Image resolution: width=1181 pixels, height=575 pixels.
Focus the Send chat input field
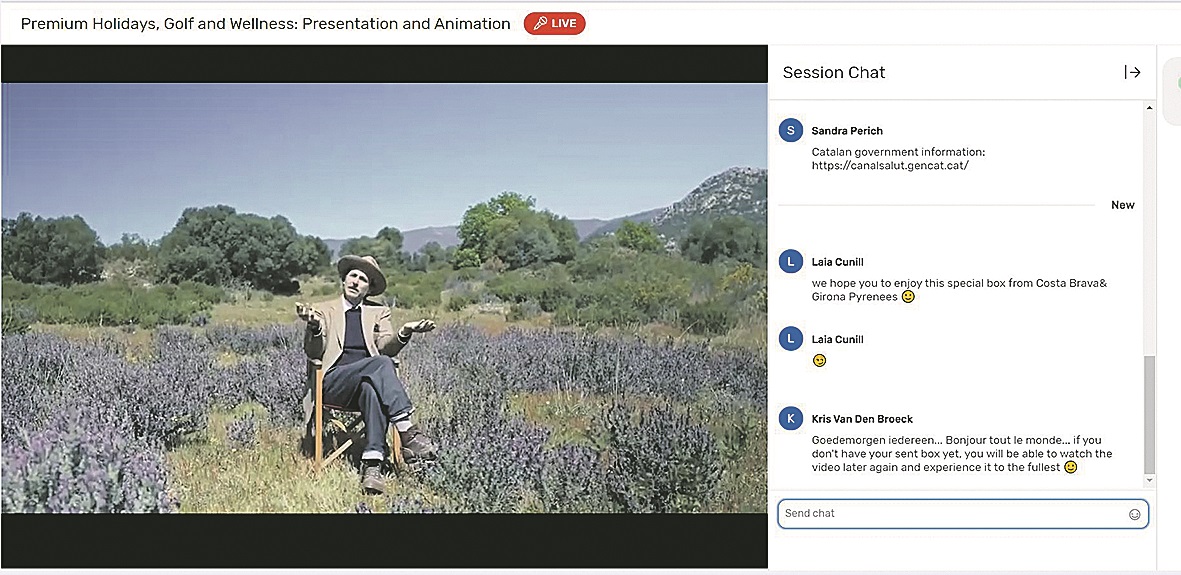pos(950,514)
